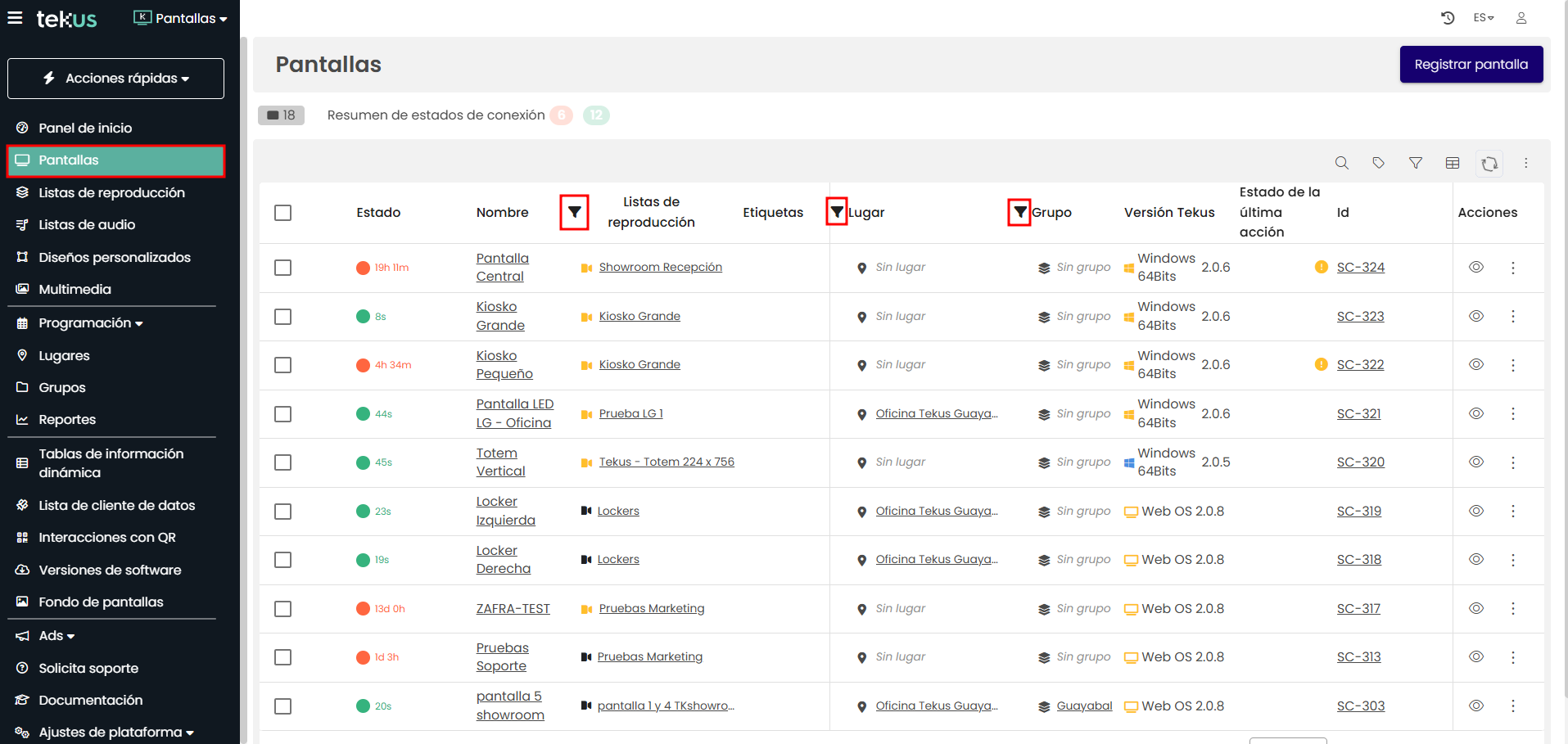Click the search magnifier icon in table toolbar

point(1341,163)
